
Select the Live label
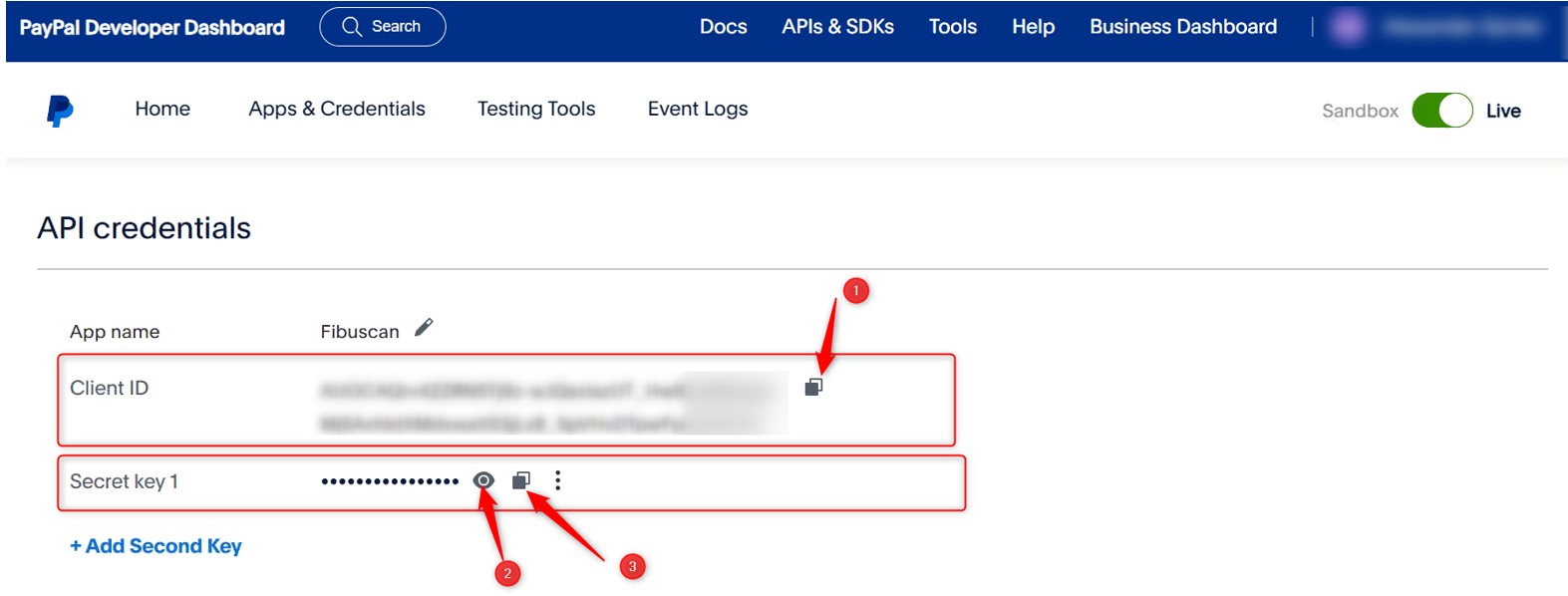(1503, 111)
